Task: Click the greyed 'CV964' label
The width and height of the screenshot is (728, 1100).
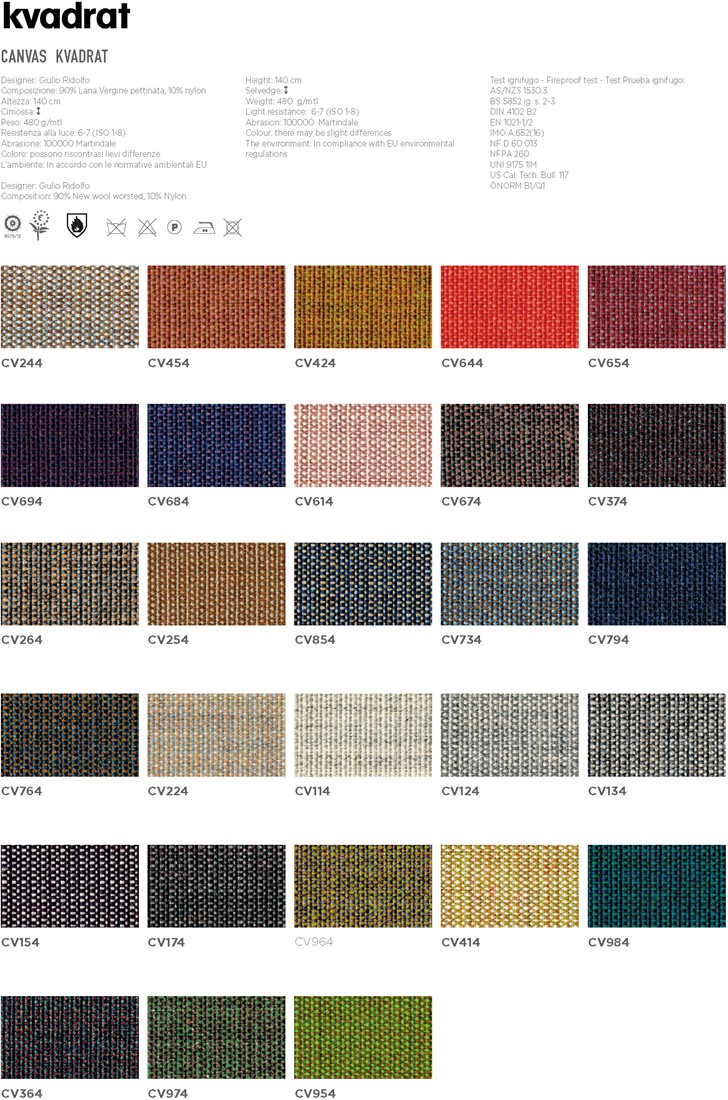Action: (x=314, y=942)
